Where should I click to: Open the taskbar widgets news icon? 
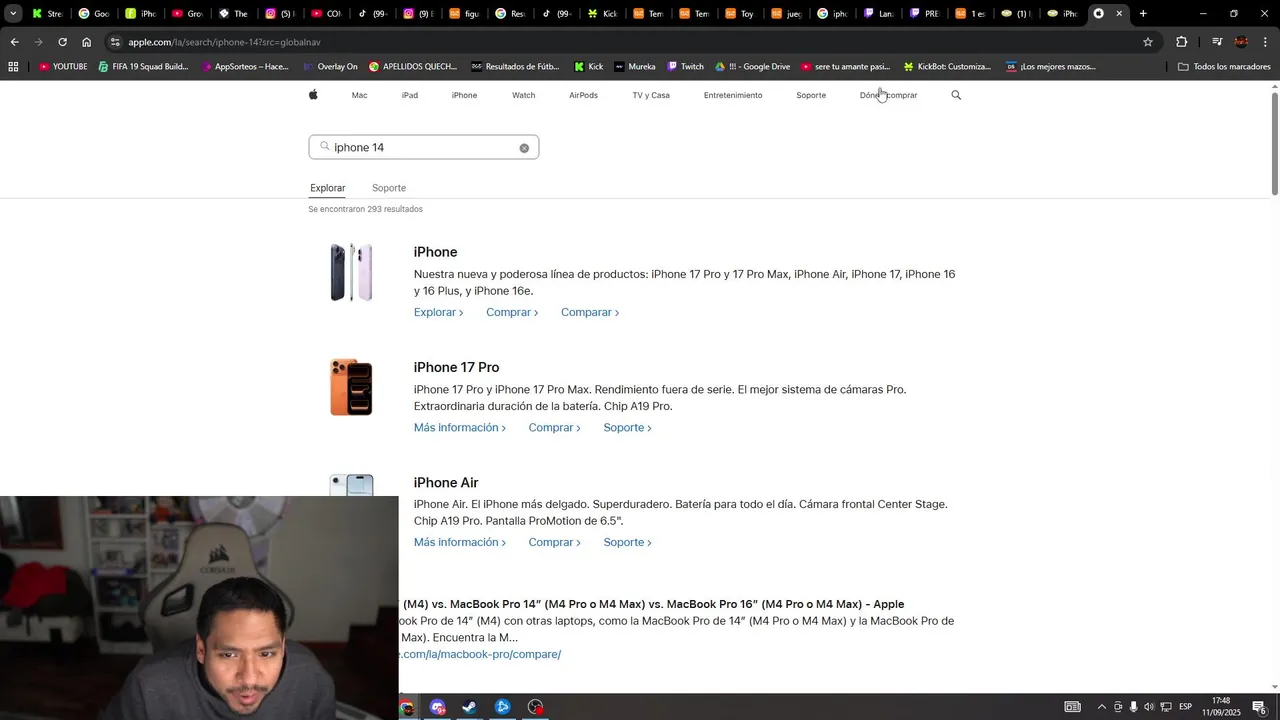coord(1072,707)
